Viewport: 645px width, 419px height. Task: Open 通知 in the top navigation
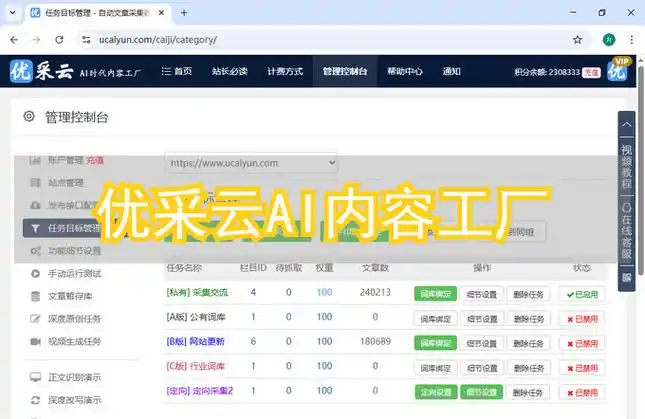pos(451,71)
